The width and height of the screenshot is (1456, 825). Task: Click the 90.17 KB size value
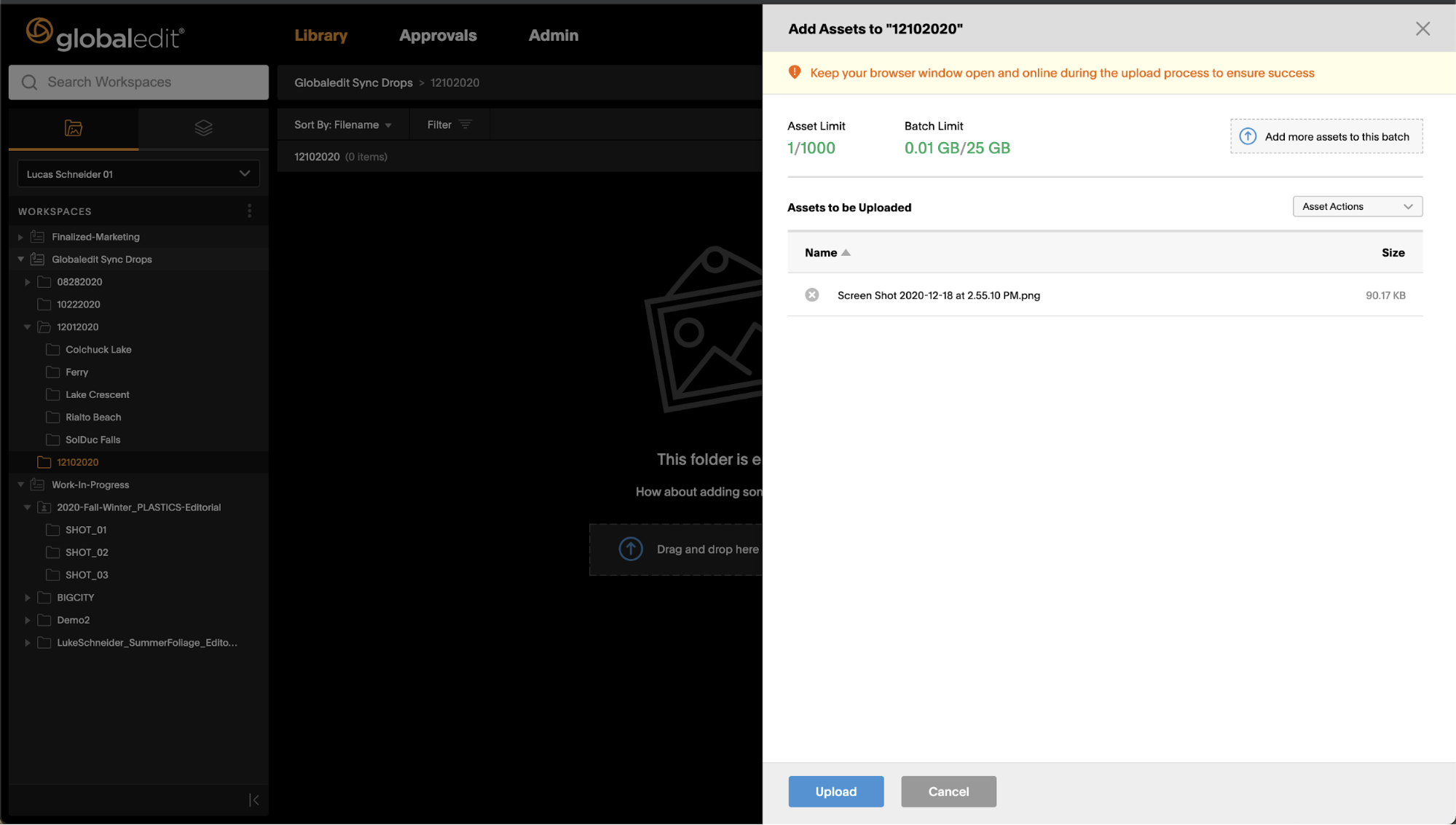(x=1385, y=295)
